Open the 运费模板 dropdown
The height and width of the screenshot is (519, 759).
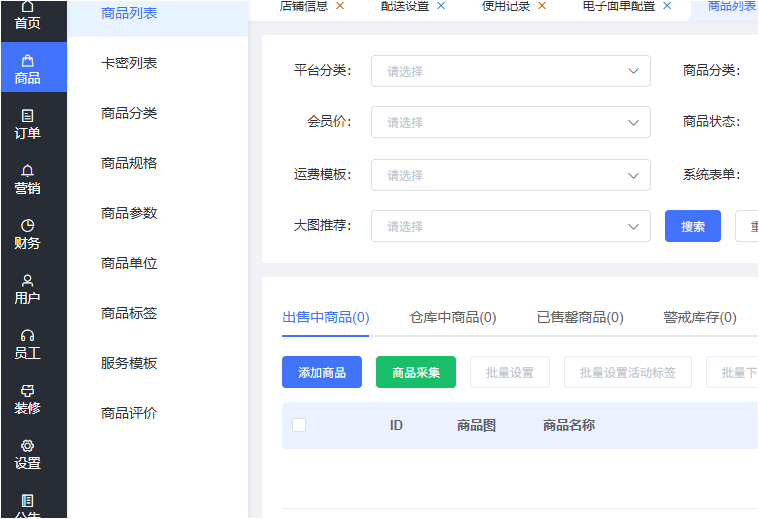[x=511, y=175]
